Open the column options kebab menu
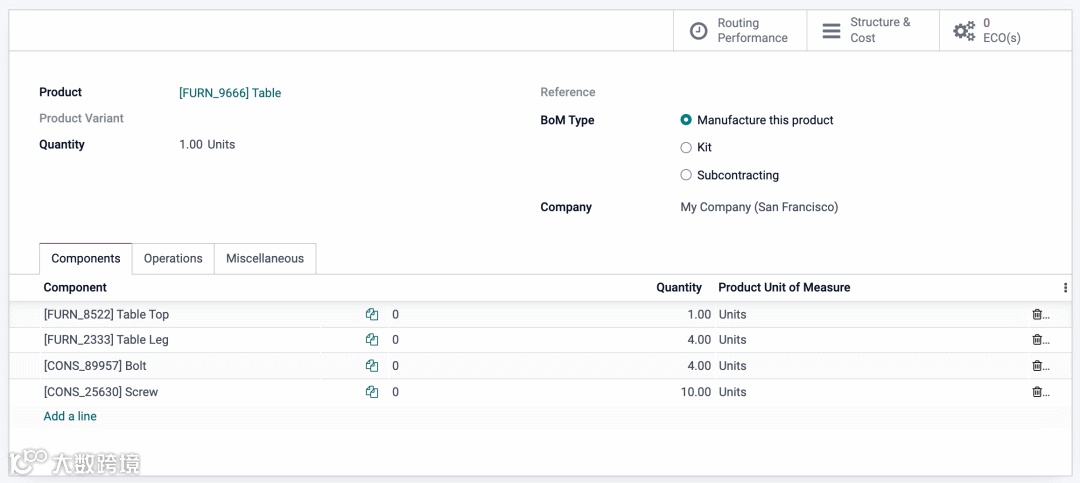This screenshot has width=1080, height=483. 1065,287
